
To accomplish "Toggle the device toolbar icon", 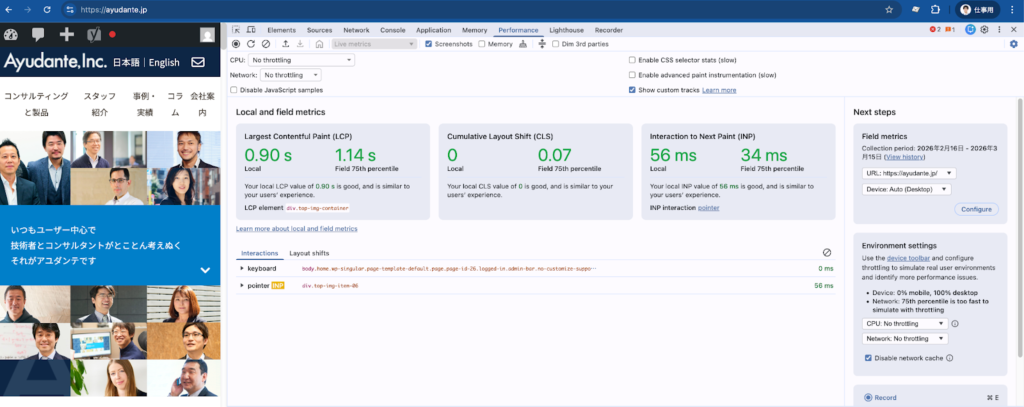I will coord(252,31).
